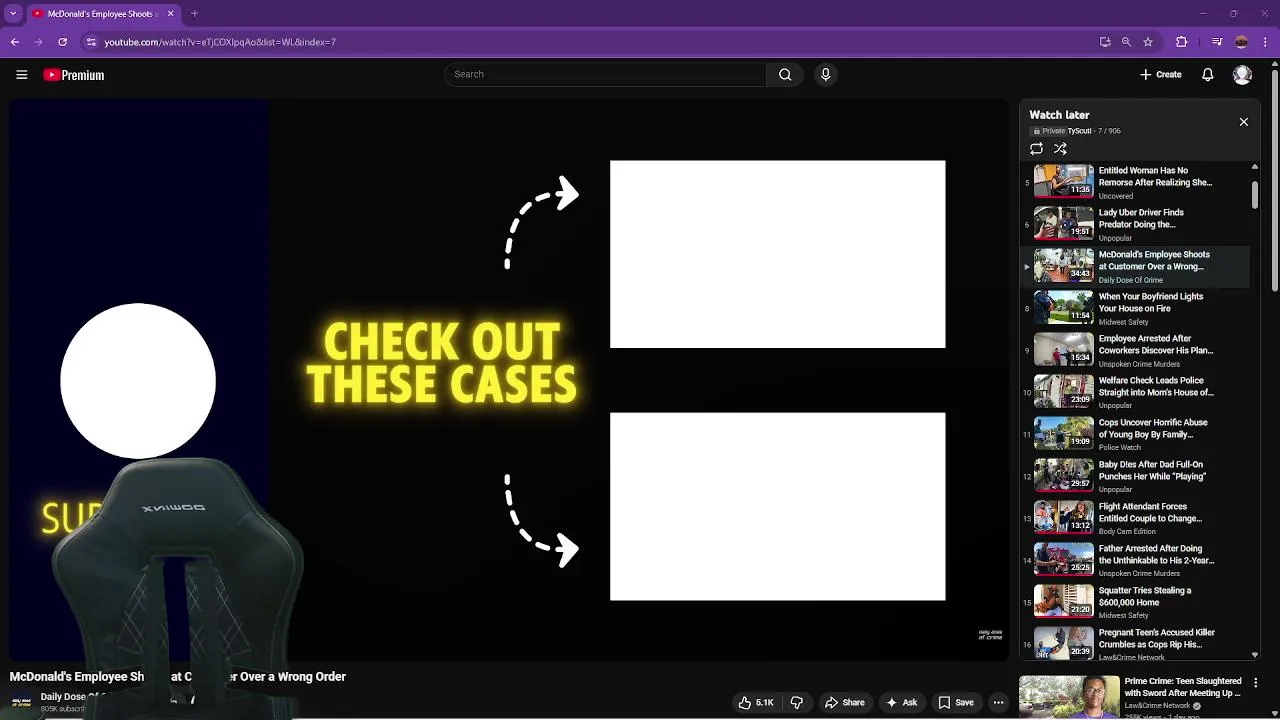Save video to a playlist

tap(956, 703)
